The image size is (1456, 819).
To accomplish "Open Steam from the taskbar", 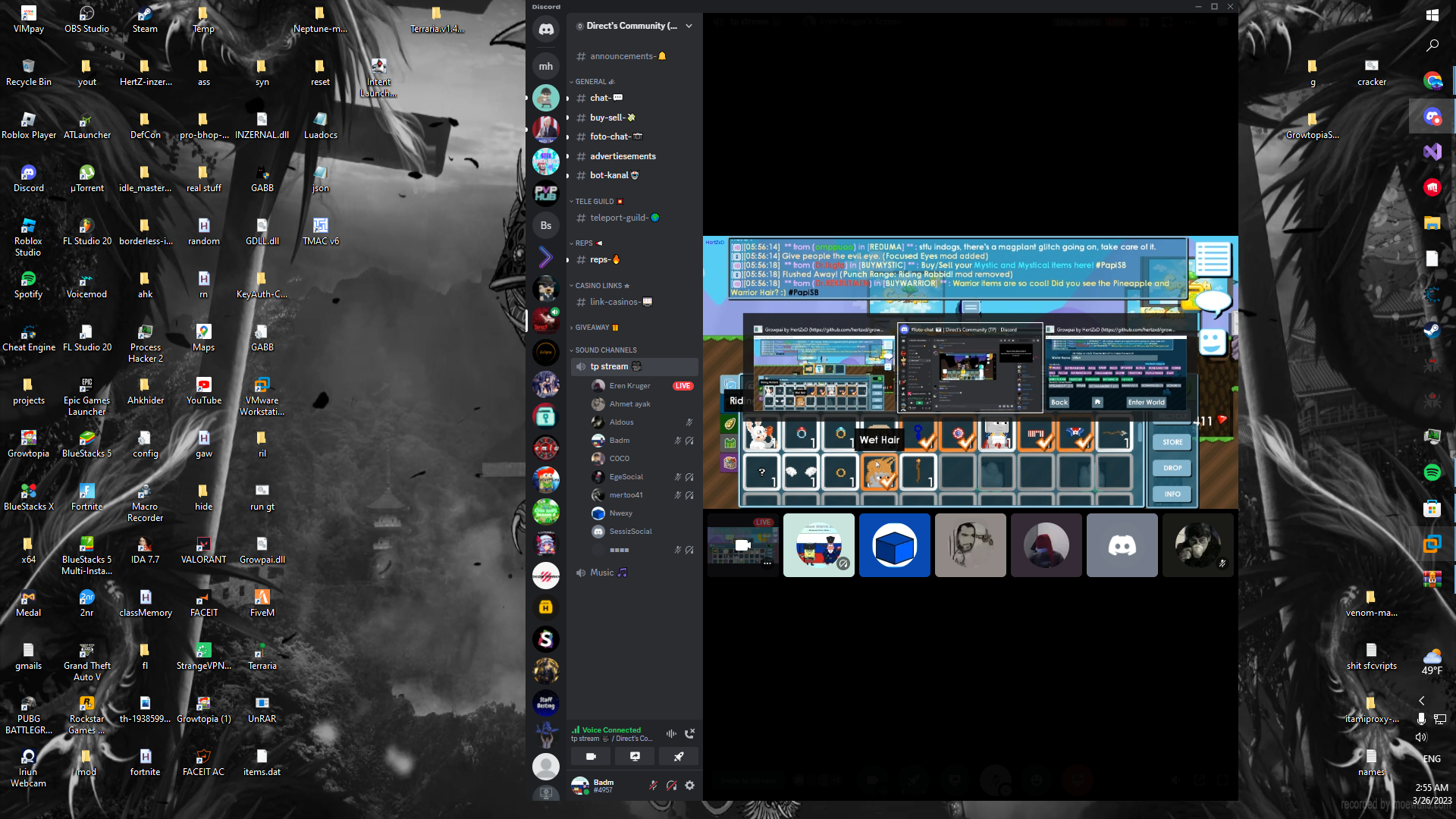I will tap(1432, 330).
